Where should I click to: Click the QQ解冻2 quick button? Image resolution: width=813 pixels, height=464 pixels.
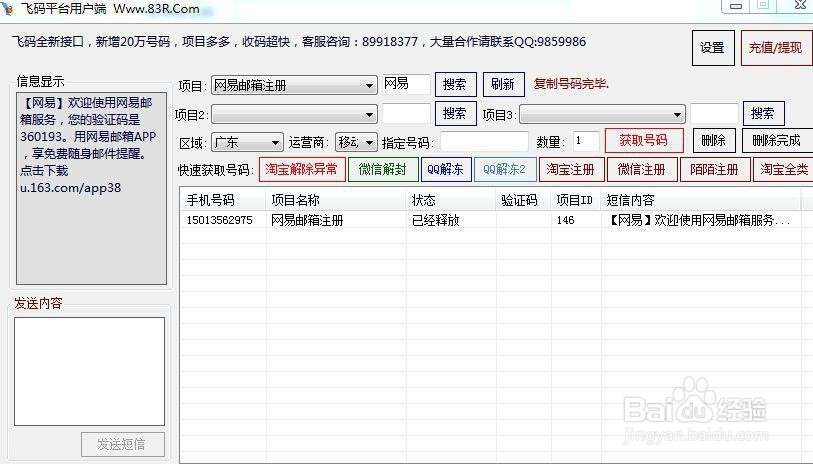(505, 170)
